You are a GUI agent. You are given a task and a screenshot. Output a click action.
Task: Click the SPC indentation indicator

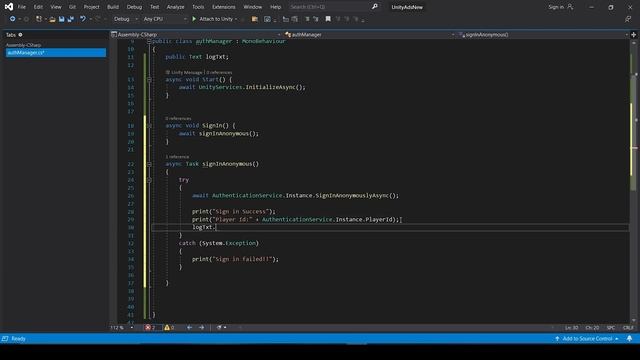tap(611, 327)
